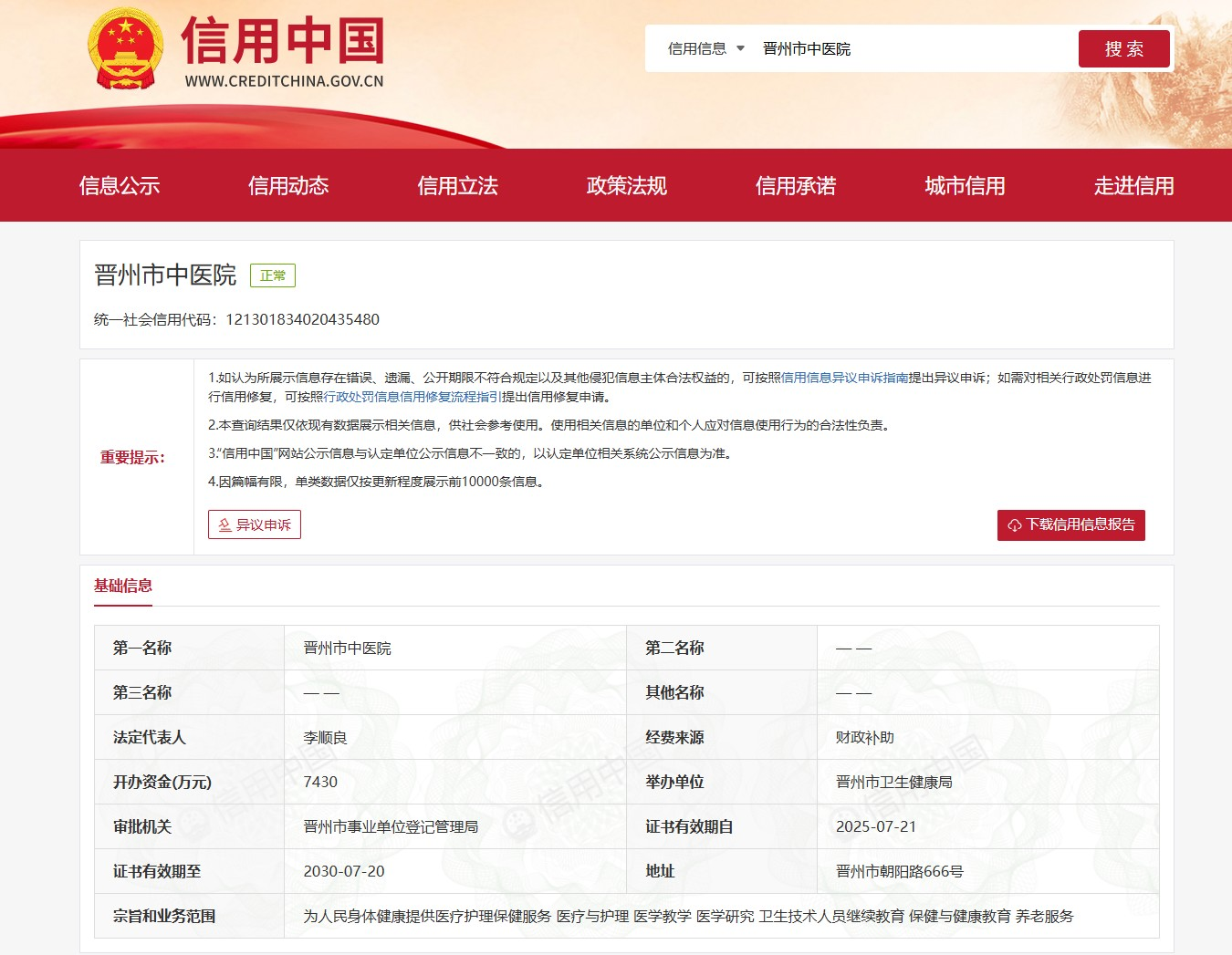Click the search box containing 晋州市中医院

[913, 49]
